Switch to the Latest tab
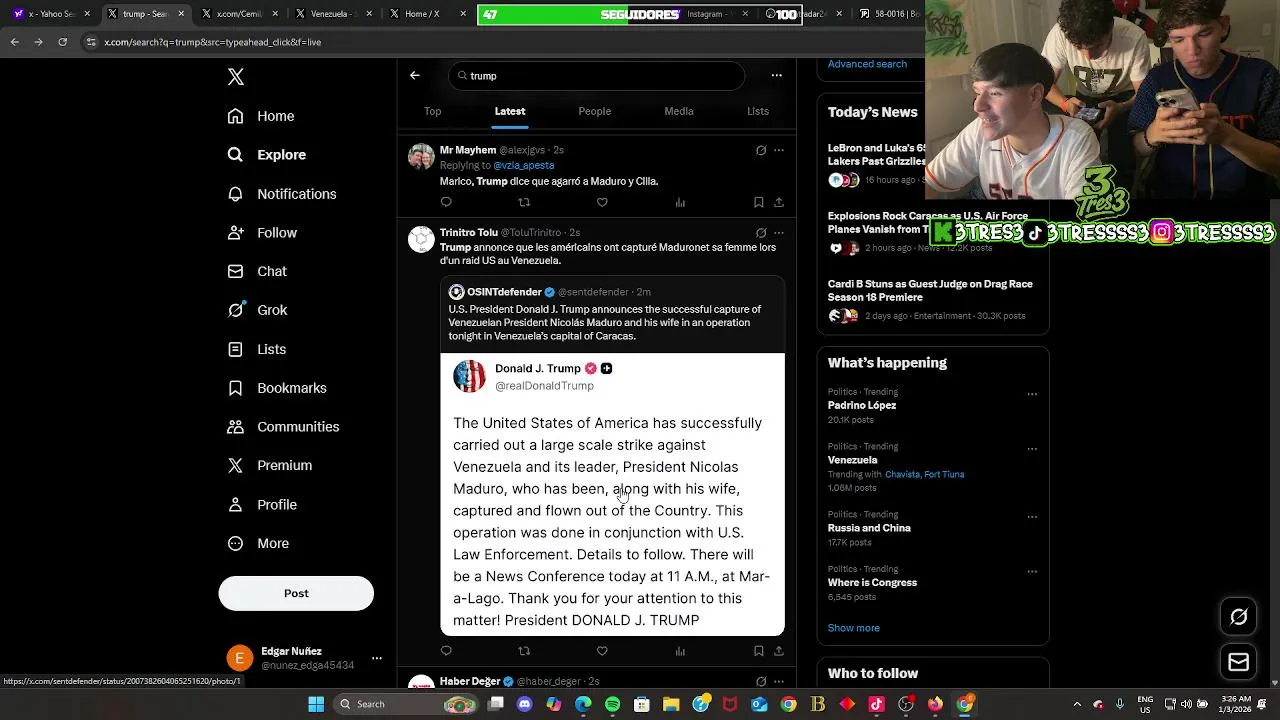Viewport: 1280px width, 720px height. (x=510, y=111)
